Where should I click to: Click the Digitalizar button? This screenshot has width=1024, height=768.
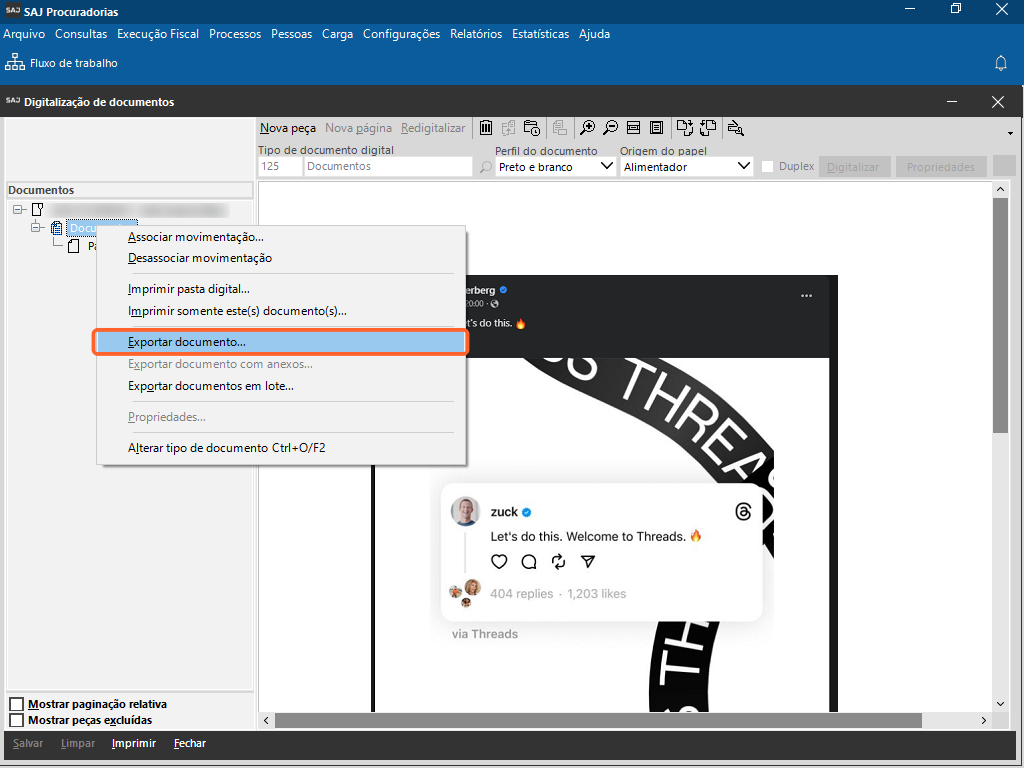coord(853,167)
